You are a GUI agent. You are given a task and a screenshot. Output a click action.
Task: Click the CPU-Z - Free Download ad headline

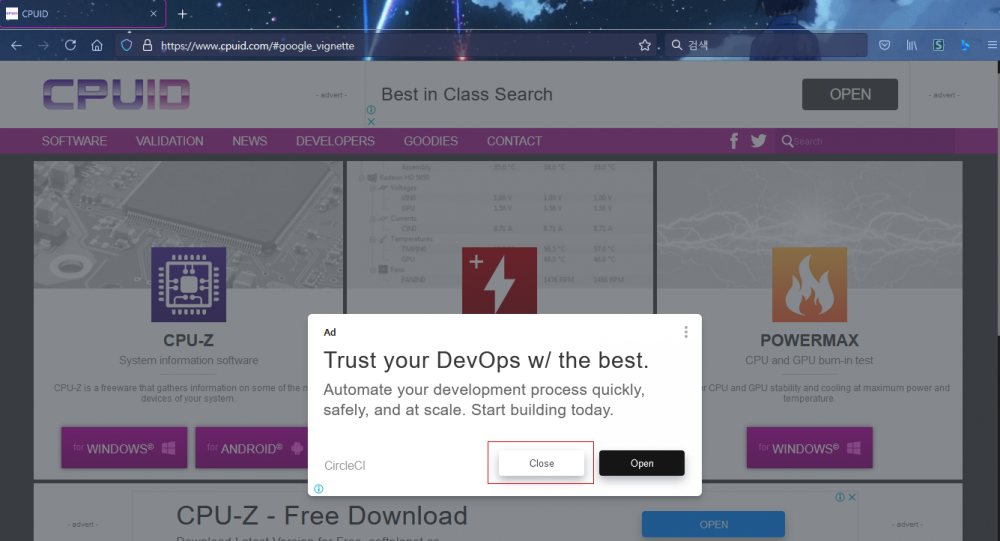(322, 515)
